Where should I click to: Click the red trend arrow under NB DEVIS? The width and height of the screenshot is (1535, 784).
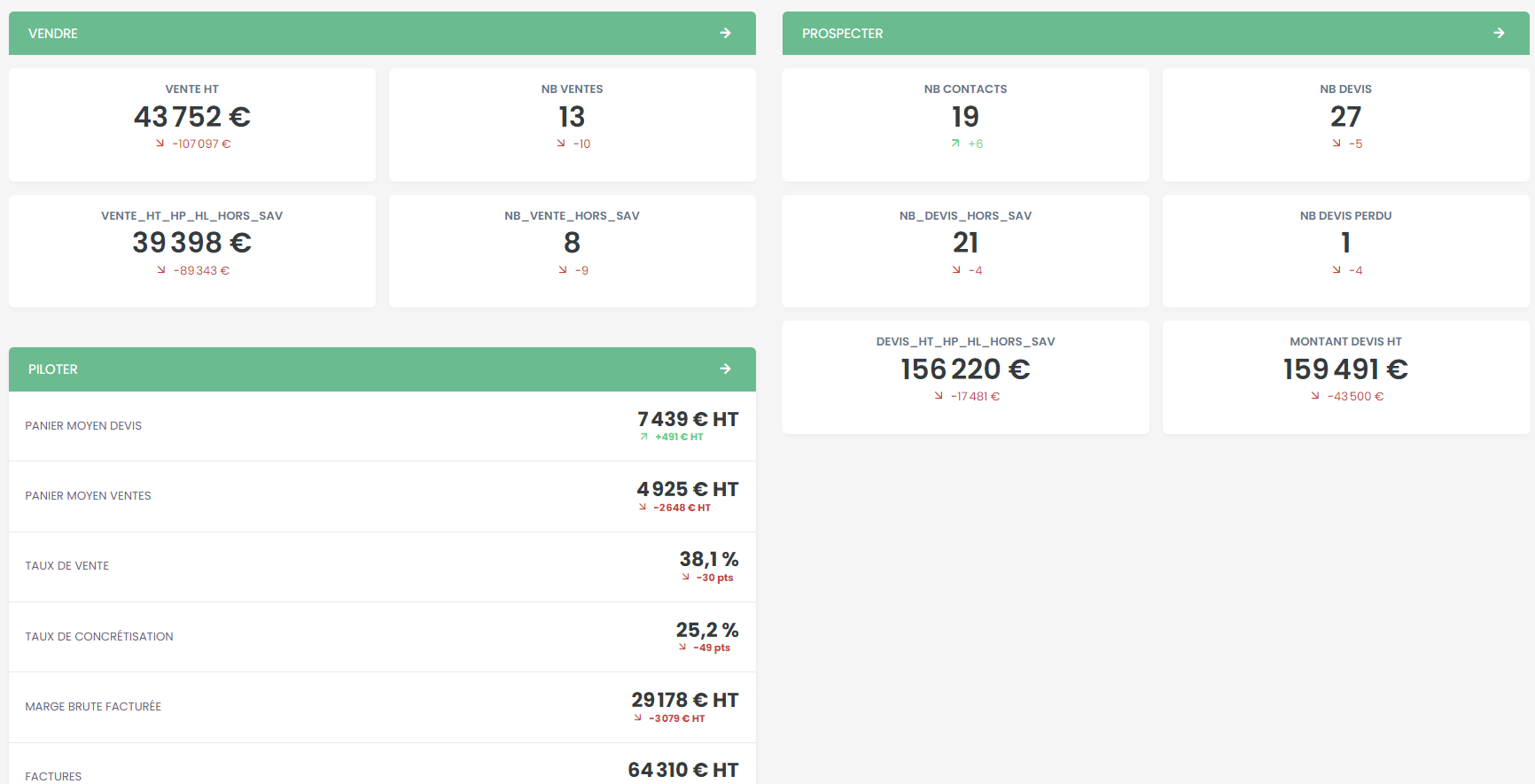click(1336, 144)
